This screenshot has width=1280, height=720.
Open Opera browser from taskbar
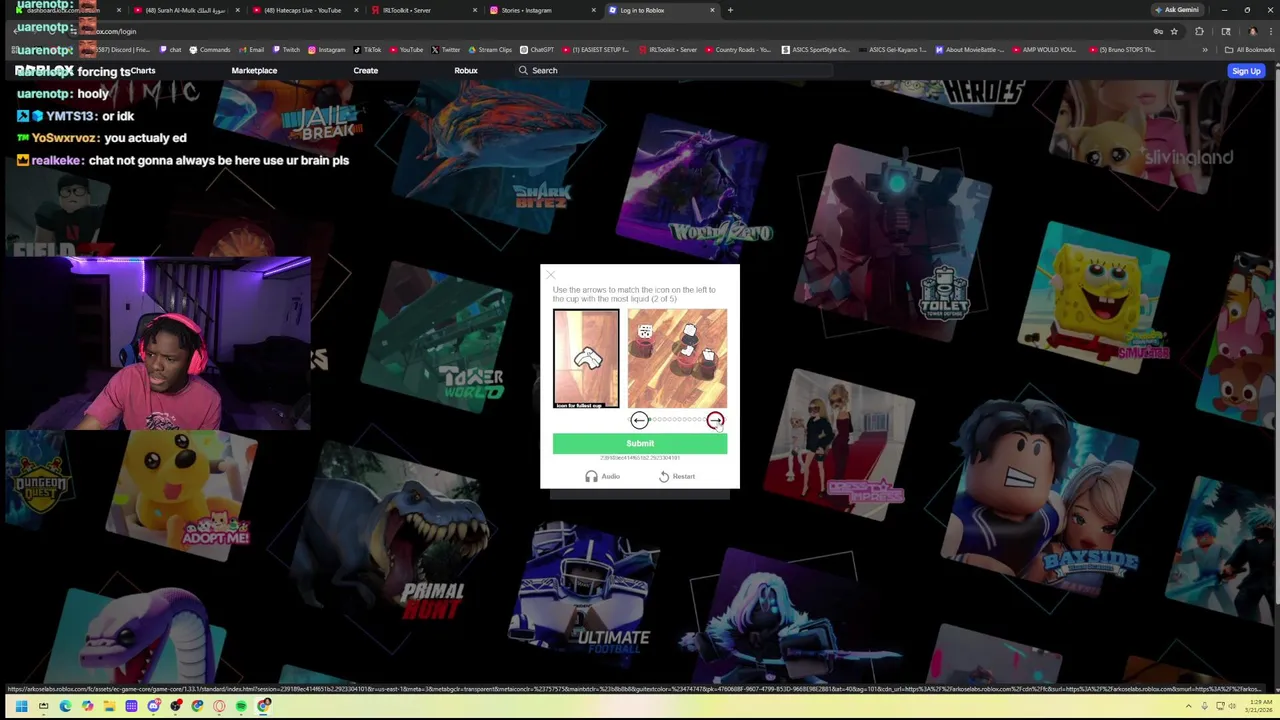[219, 706]
